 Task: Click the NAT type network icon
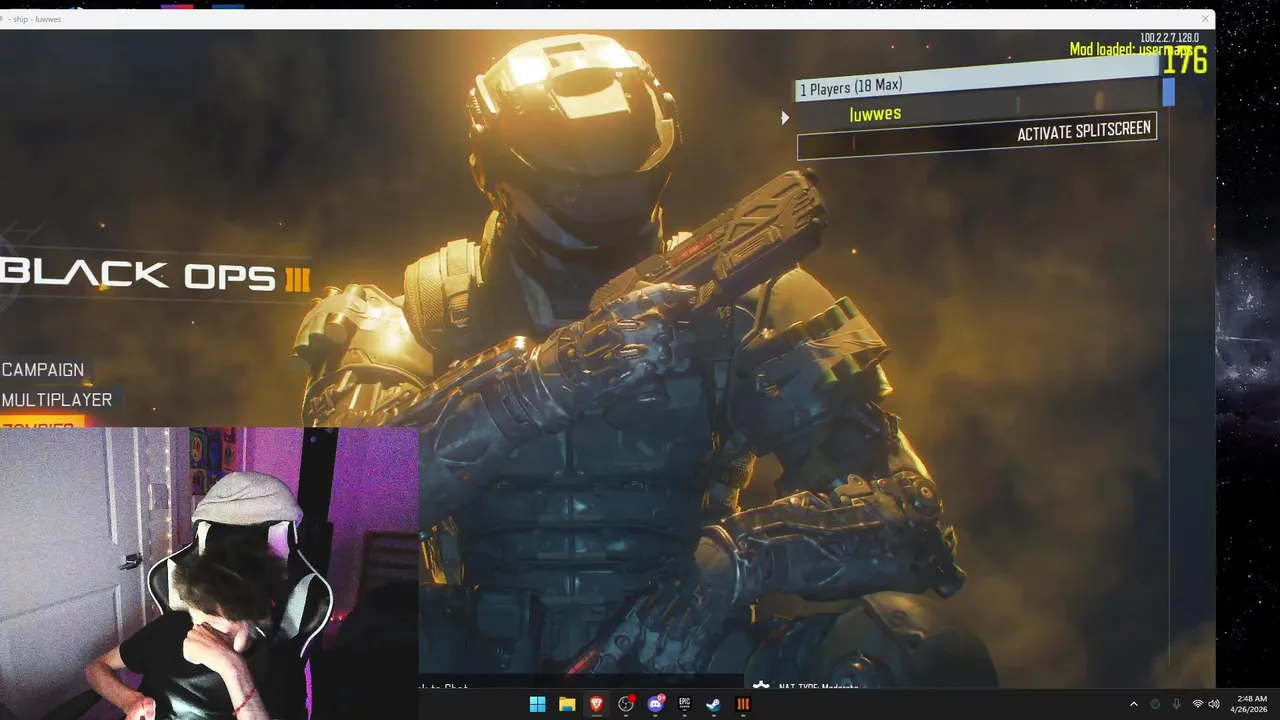(x=761, y=687)
